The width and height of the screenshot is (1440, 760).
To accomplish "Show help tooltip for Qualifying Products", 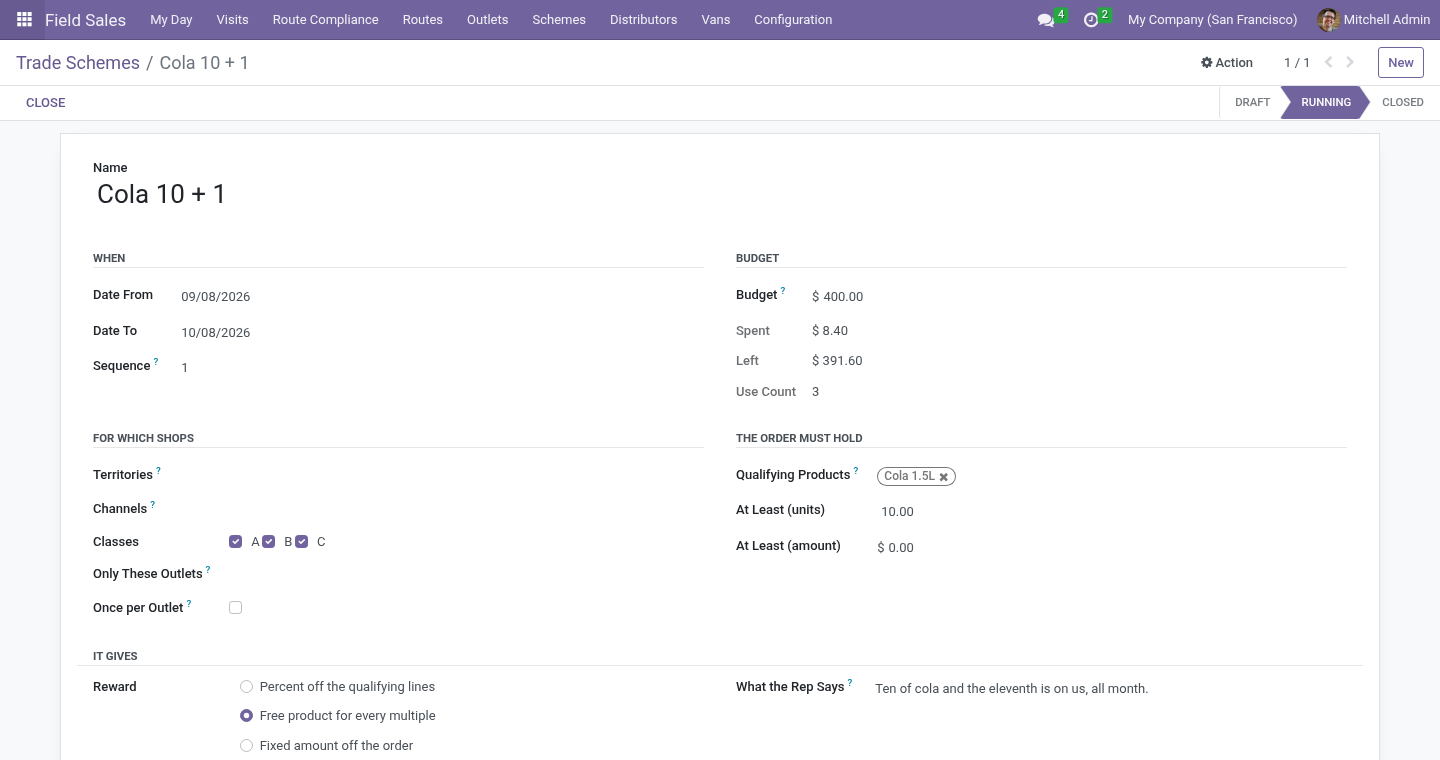I will (x=856, y=471).
